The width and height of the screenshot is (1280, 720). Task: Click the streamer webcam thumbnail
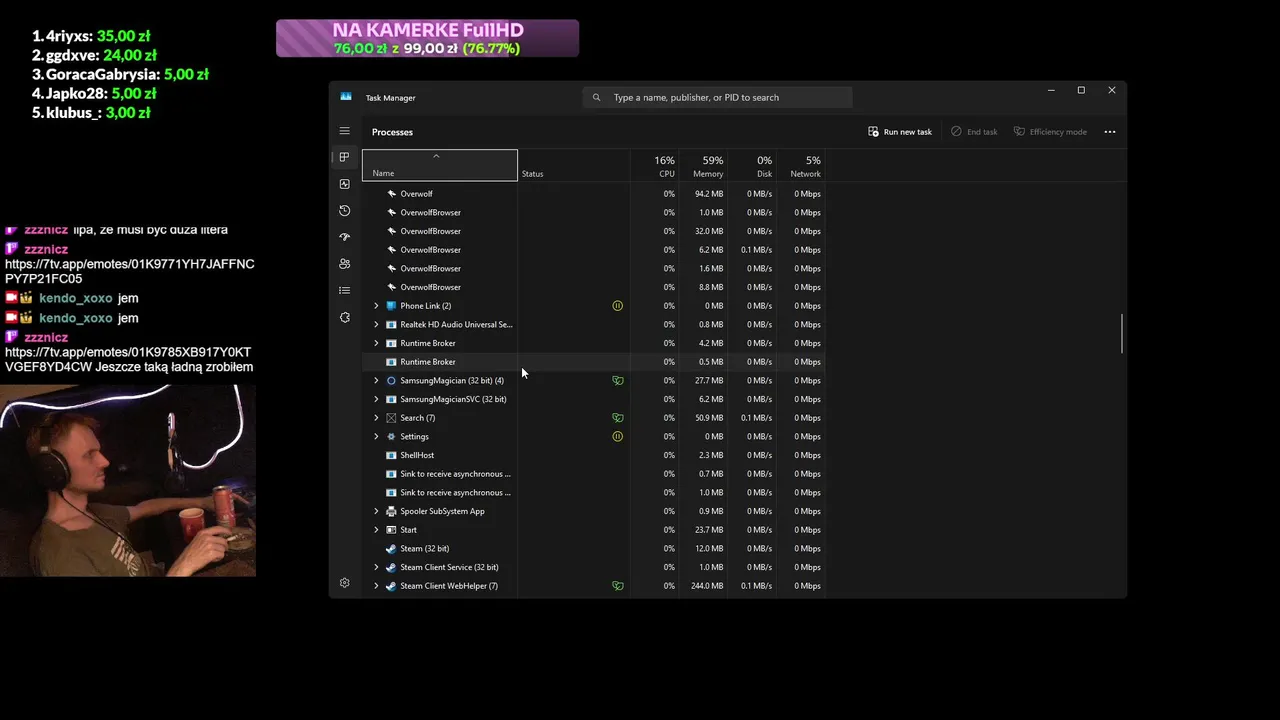128,480
